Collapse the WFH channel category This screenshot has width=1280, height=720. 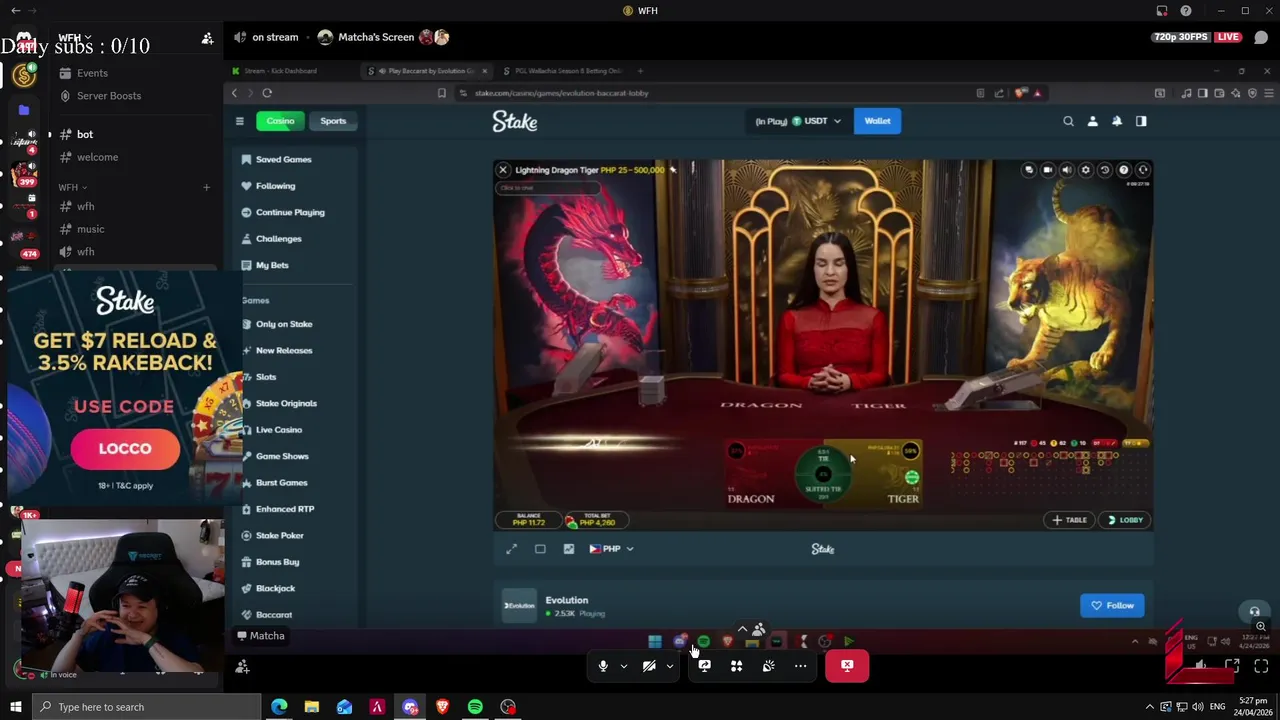(x=72, y=187)
